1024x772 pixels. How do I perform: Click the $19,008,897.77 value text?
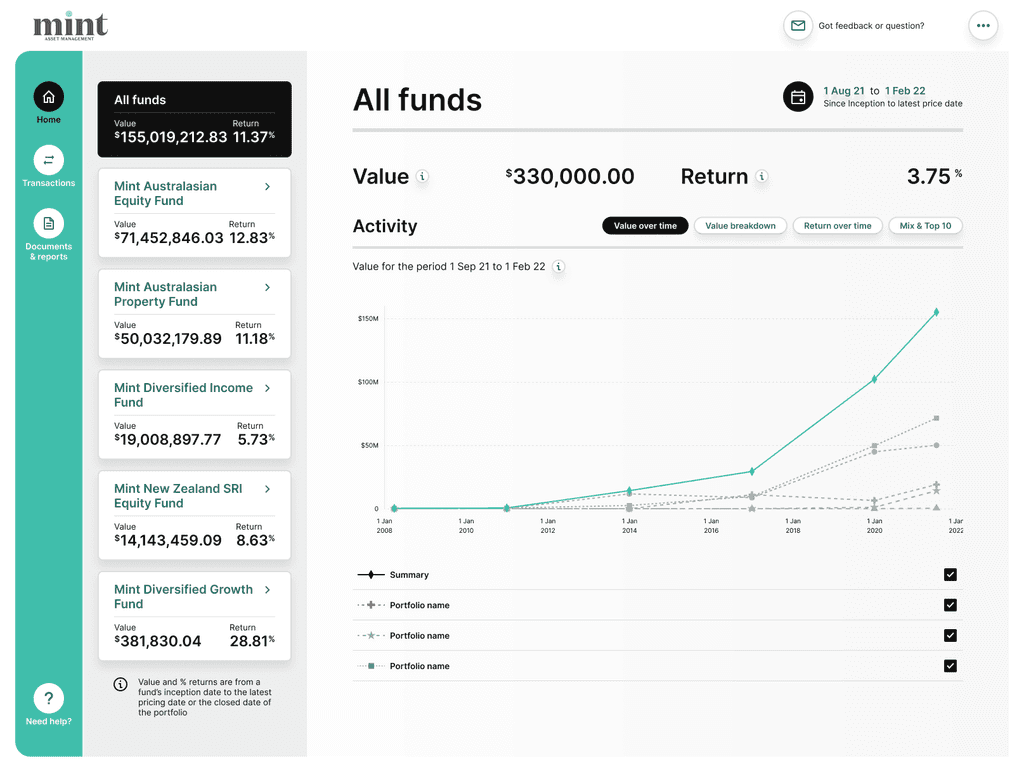pos(167,440)
